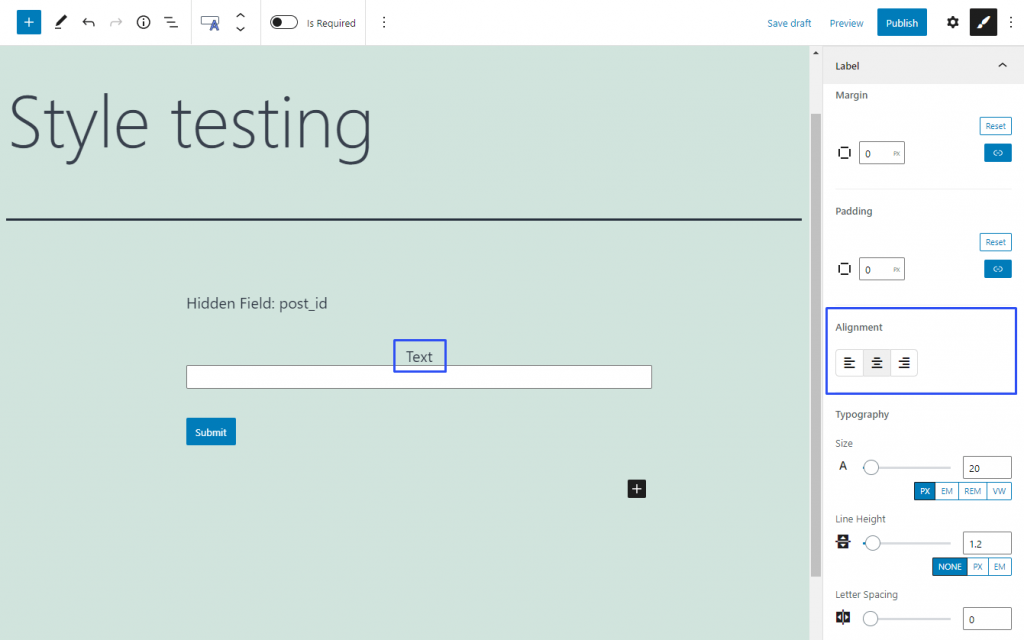Click the text field block type icon

tap(210, 23)
